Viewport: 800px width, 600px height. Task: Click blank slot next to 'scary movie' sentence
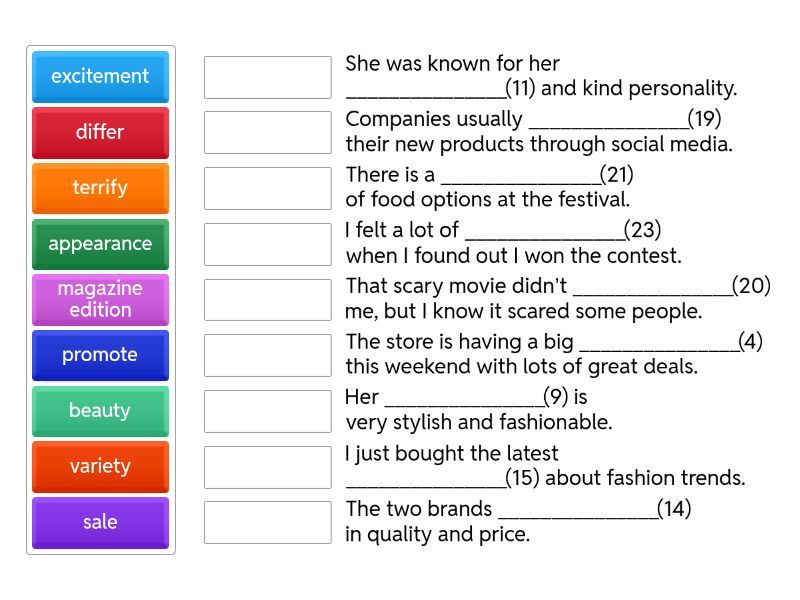(267, 299)
